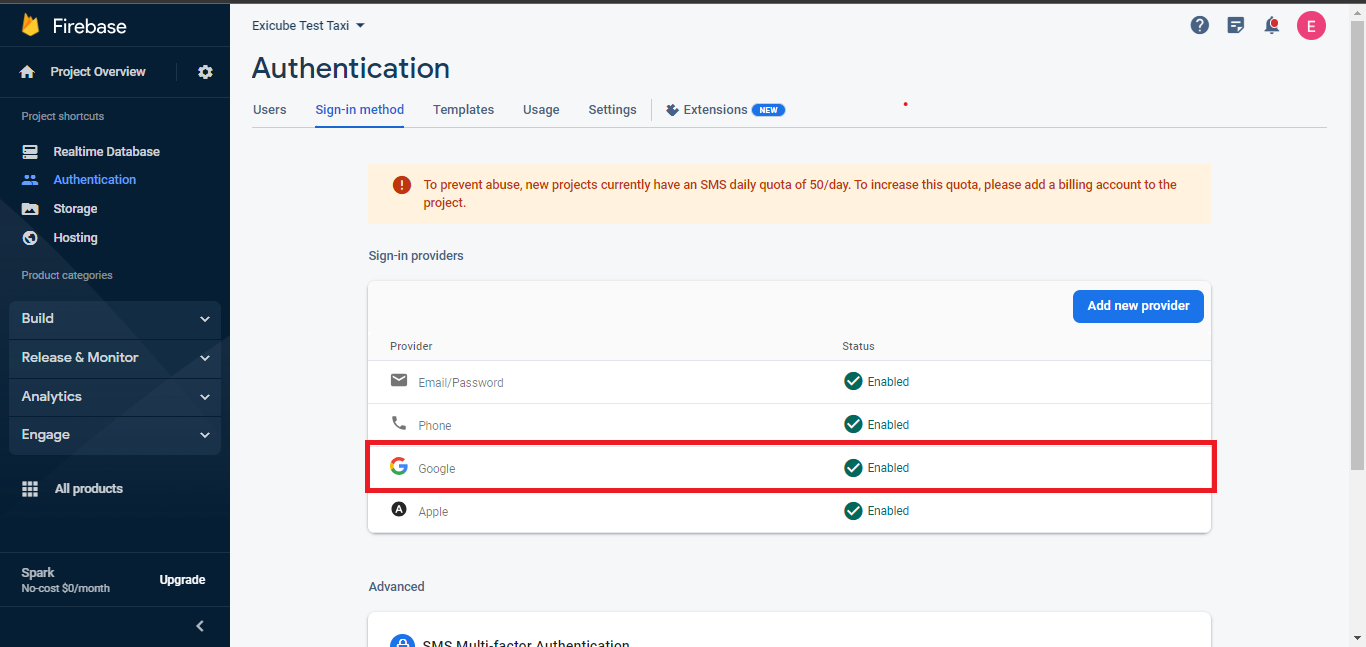Expand the Analytics category
This screenshot has width=1366, height=647.
point(115,397)
